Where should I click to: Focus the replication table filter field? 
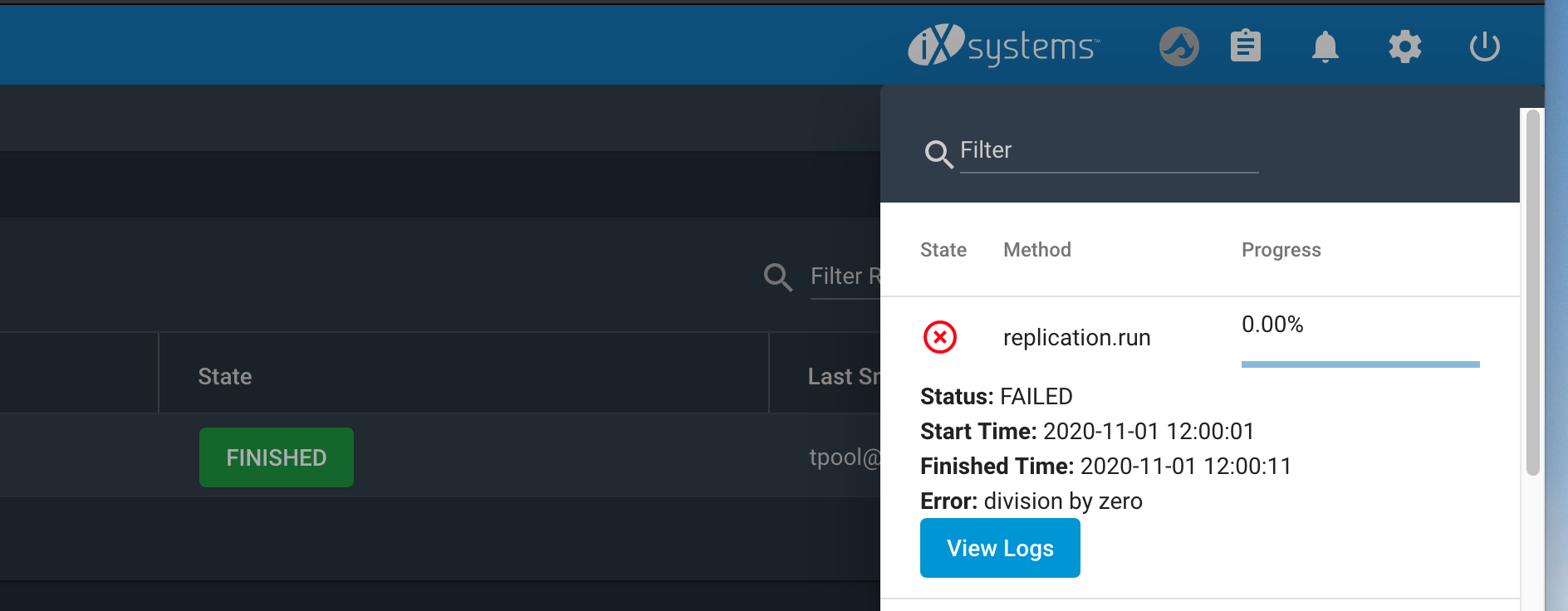(x=845, y=276)
